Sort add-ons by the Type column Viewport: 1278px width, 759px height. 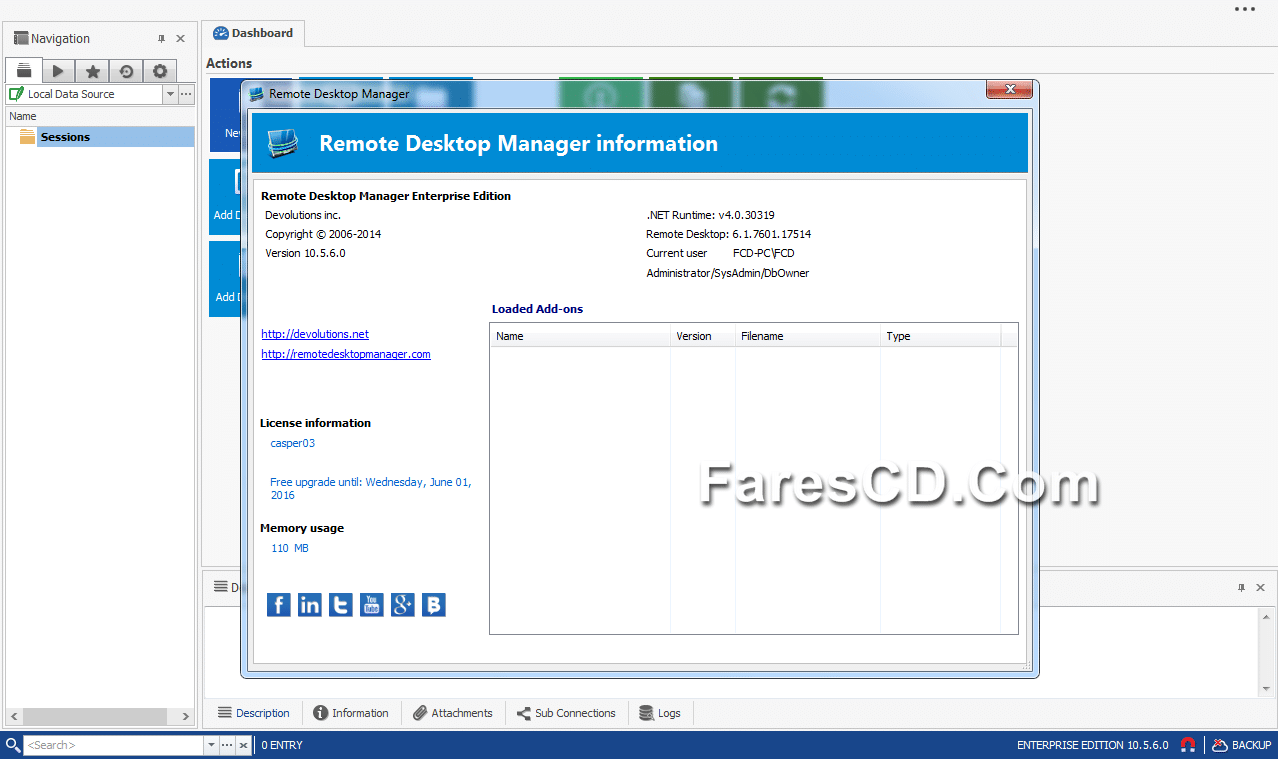tap(940, 336)
